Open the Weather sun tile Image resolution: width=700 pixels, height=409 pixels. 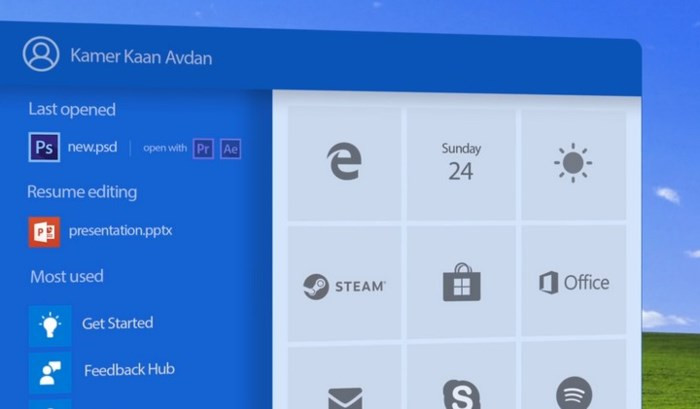[573, 163]
